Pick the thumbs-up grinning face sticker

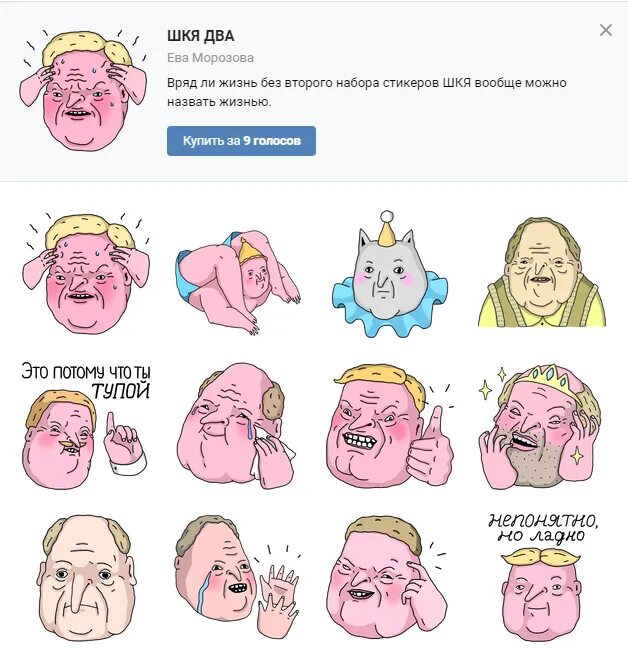tap(390, 425)
